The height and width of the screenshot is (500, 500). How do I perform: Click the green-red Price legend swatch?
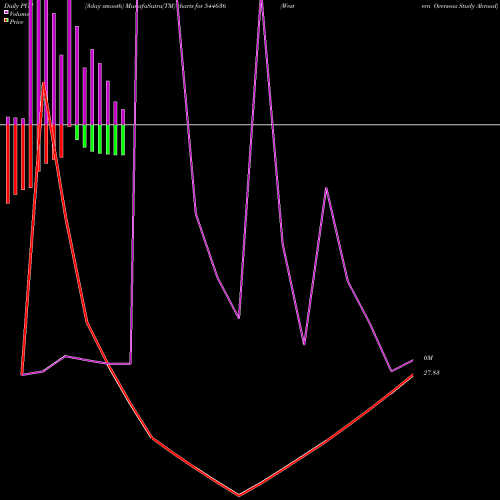(x=6, y=20)
